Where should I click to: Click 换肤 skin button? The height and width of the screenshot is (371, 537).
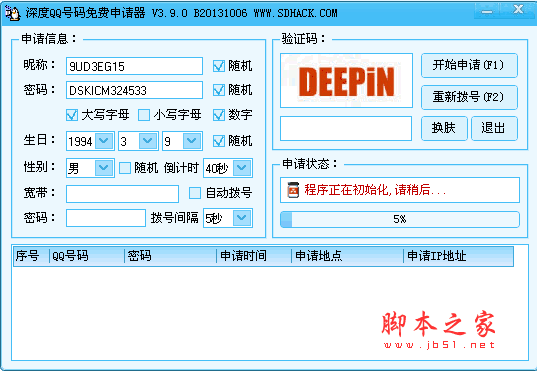coord(444,128)
